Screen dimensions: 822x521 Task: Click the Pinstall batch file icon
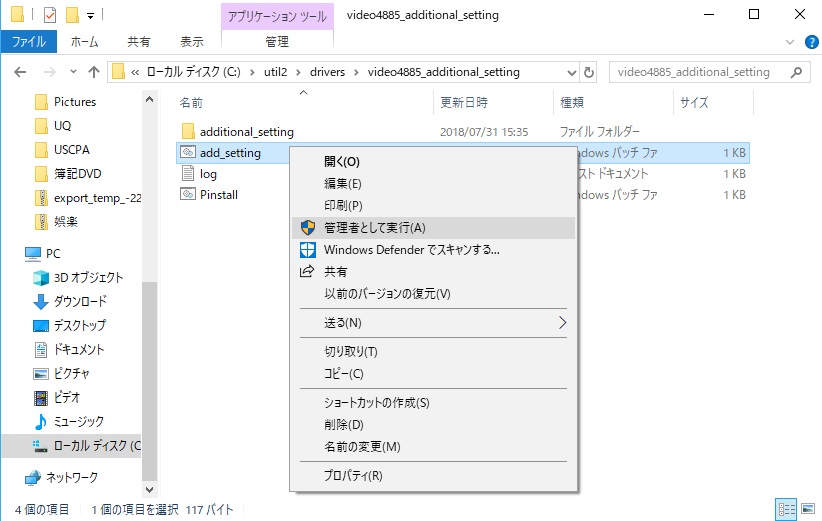[188, 194]
